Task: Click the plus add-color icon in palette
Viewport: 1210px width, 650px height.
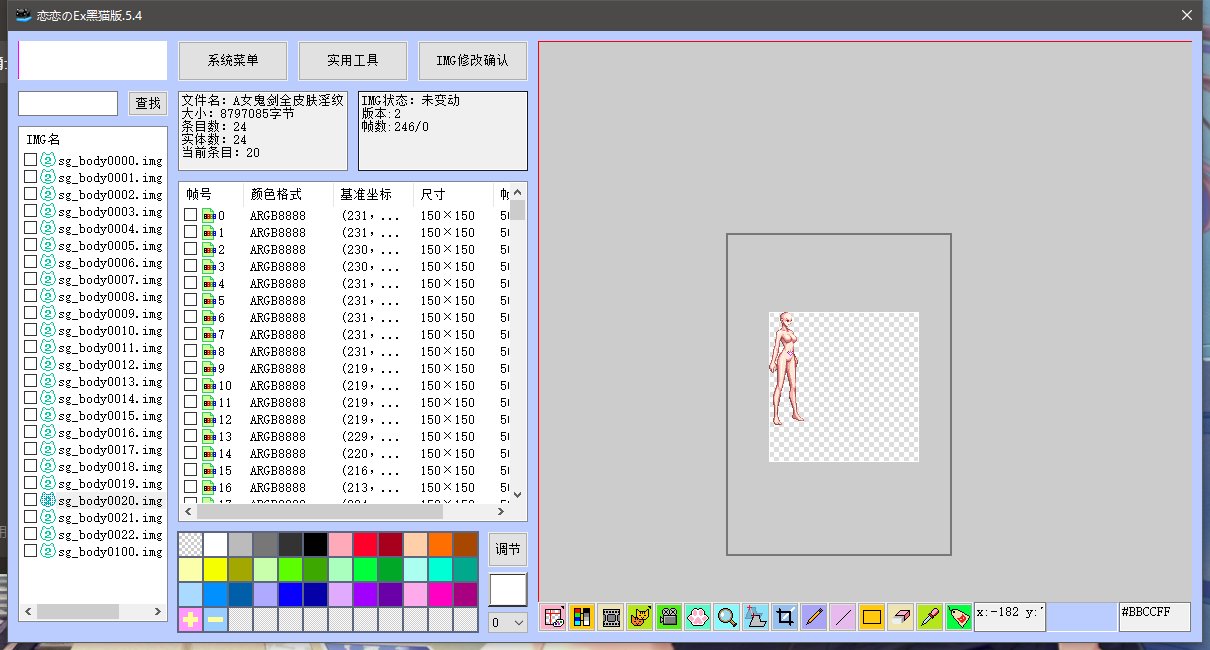Action: click(x=190, y=620)
